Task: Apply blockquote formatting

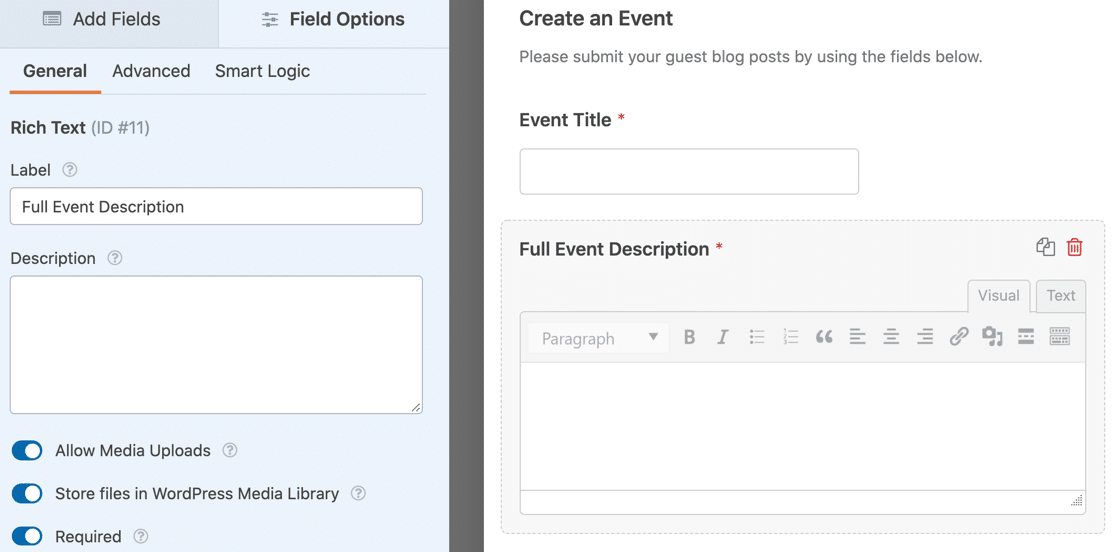Action: pyautogui.click(x=824, y=337)
